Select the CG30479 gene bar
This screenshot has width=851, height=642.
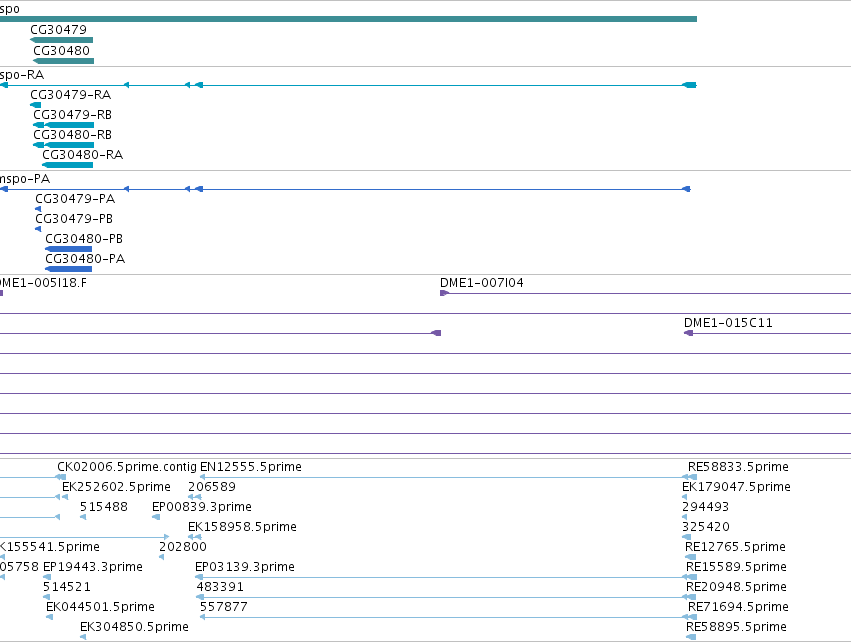click(x=61, y=40)
